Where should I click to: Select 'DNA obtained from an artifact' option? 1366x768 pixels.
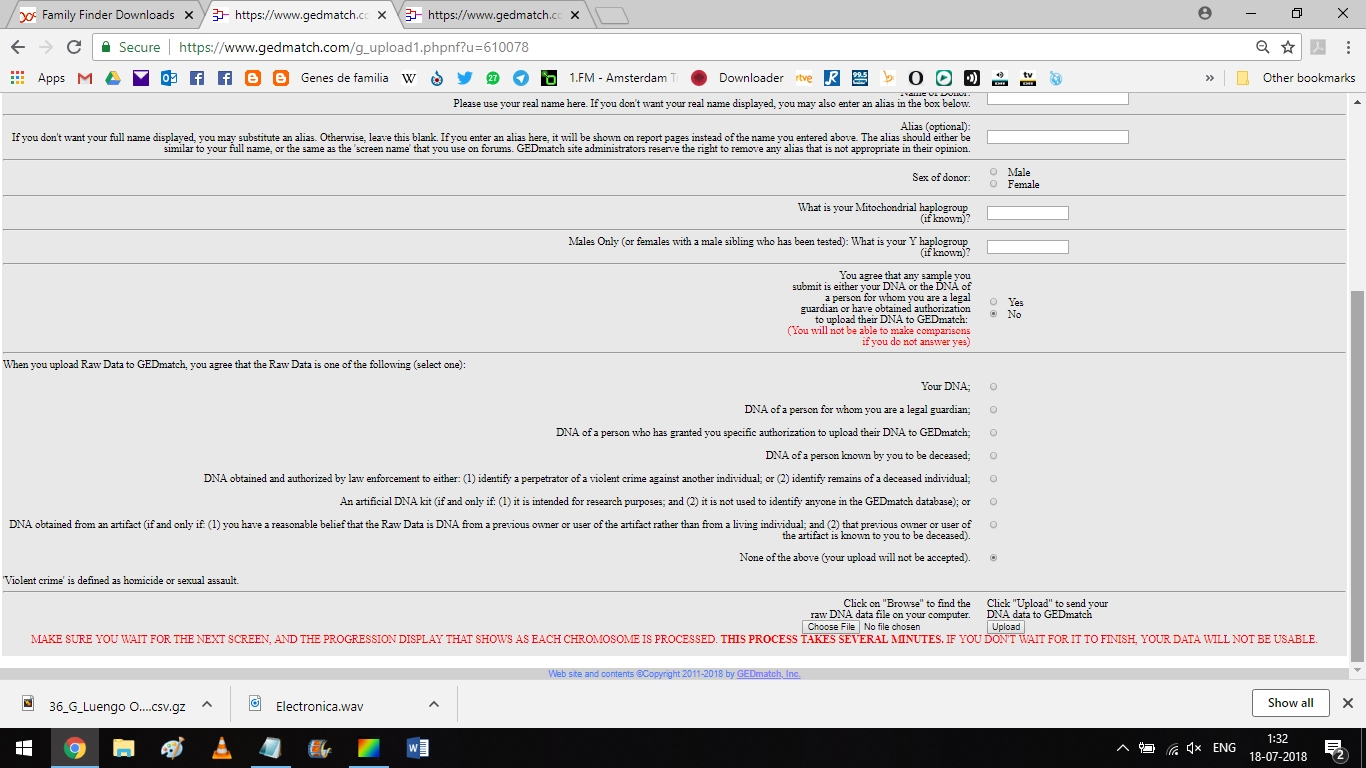click(x=993, y=524)
